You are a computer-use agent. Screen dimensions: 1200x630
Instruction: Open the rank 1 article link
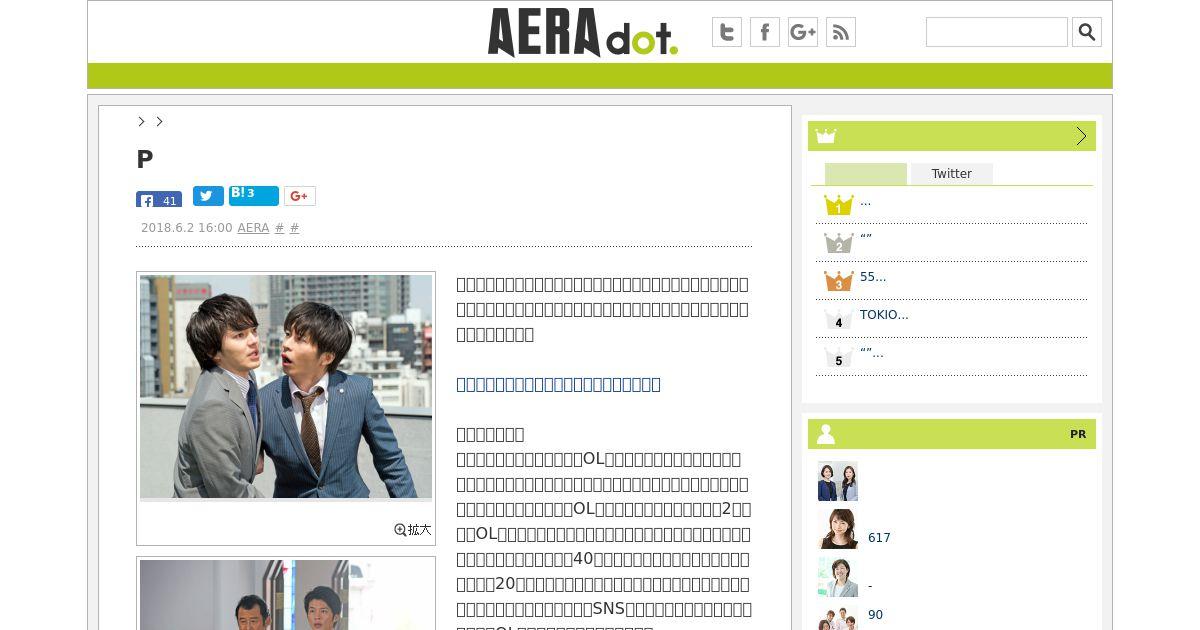(865, 201)
